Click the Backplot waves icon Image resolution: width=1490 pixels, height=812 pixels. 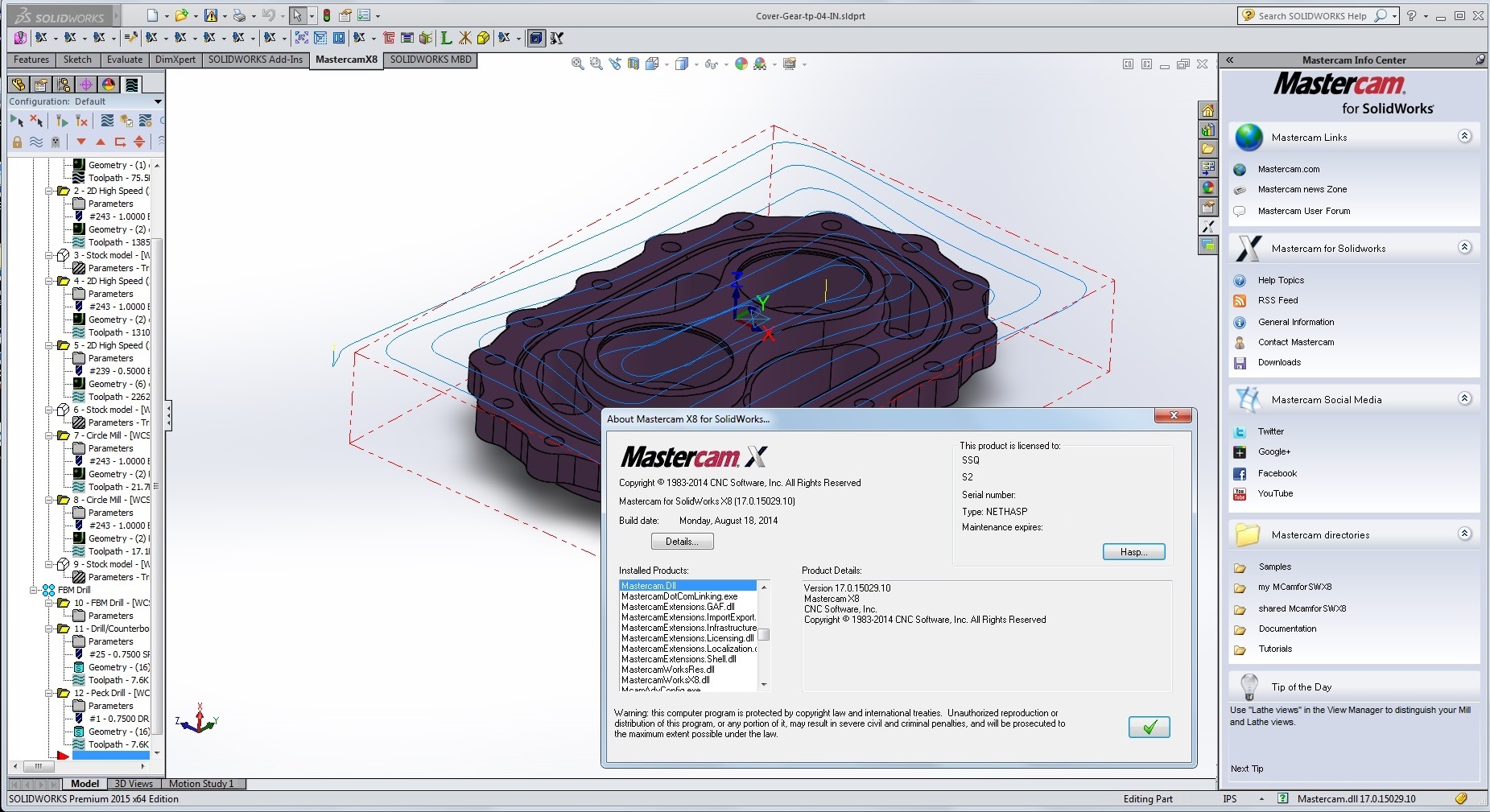click(x=107, y=121)
